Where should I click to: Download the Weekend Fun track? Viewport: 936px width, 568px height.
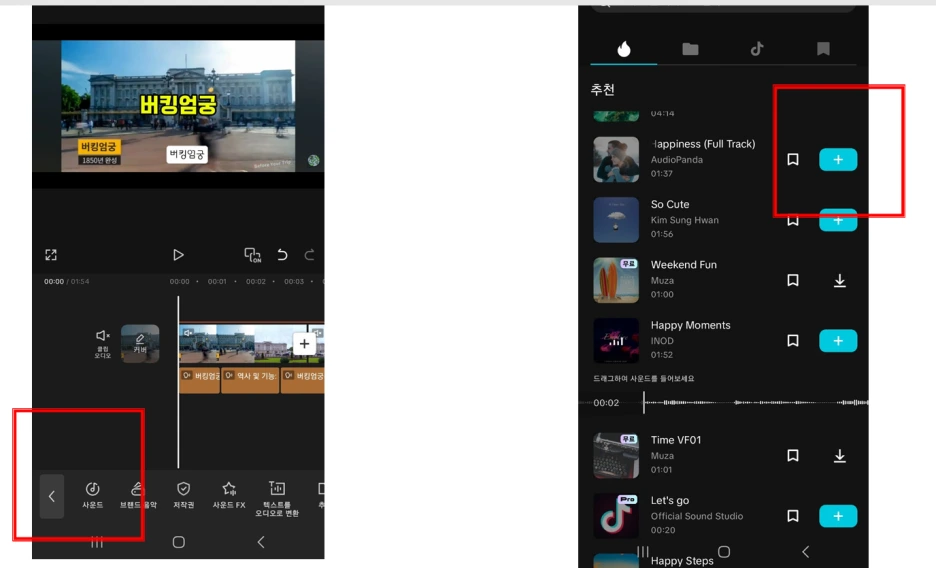pyautogui.click(x=839, y=280)
